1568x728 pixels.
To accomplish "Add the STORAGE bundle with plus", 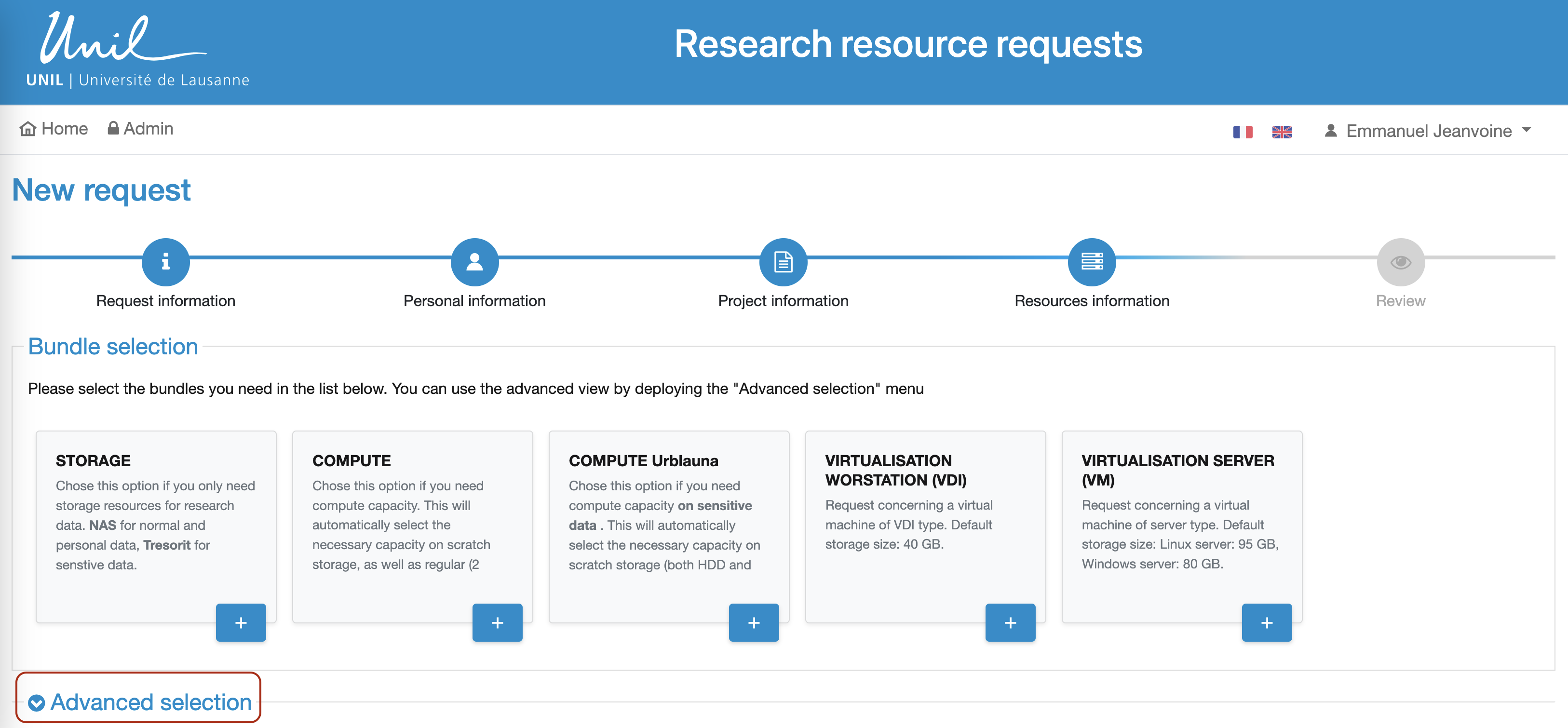I will point(241,622).
